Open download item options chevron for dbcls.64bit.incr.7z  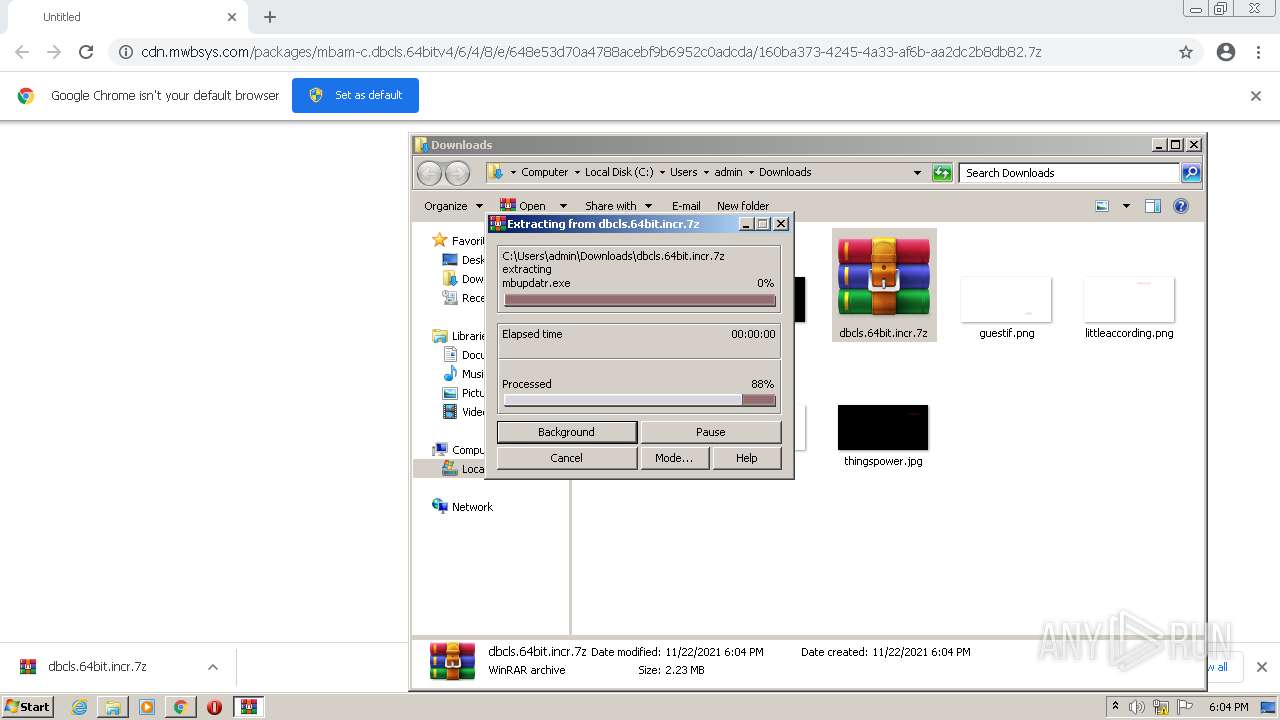[213, 667]
